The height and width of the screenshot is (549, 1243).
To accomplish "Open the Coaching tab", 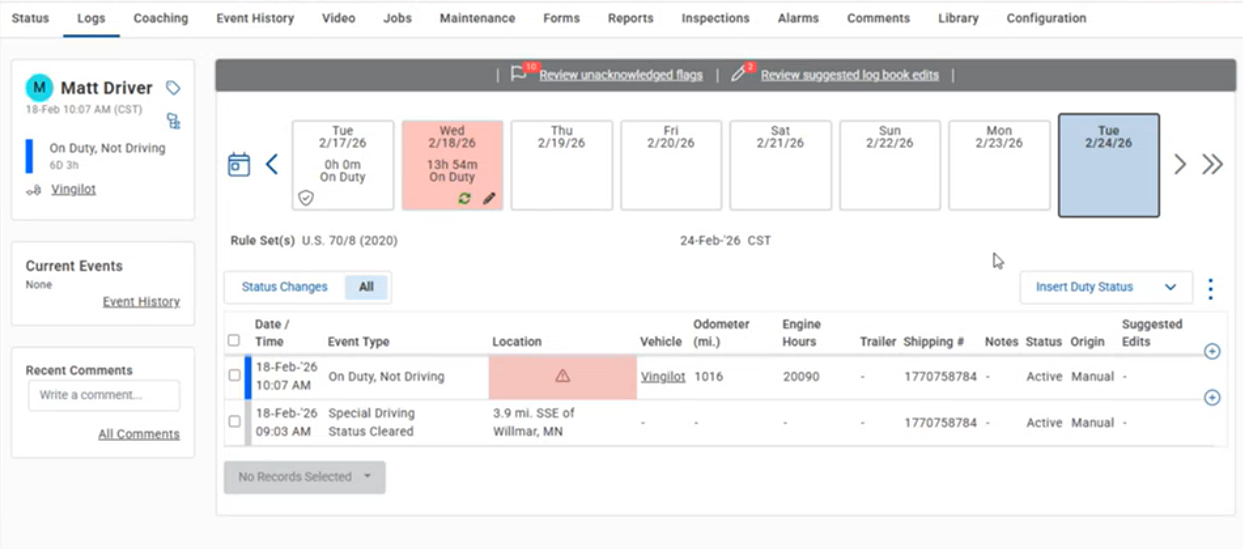I will 161,18.
